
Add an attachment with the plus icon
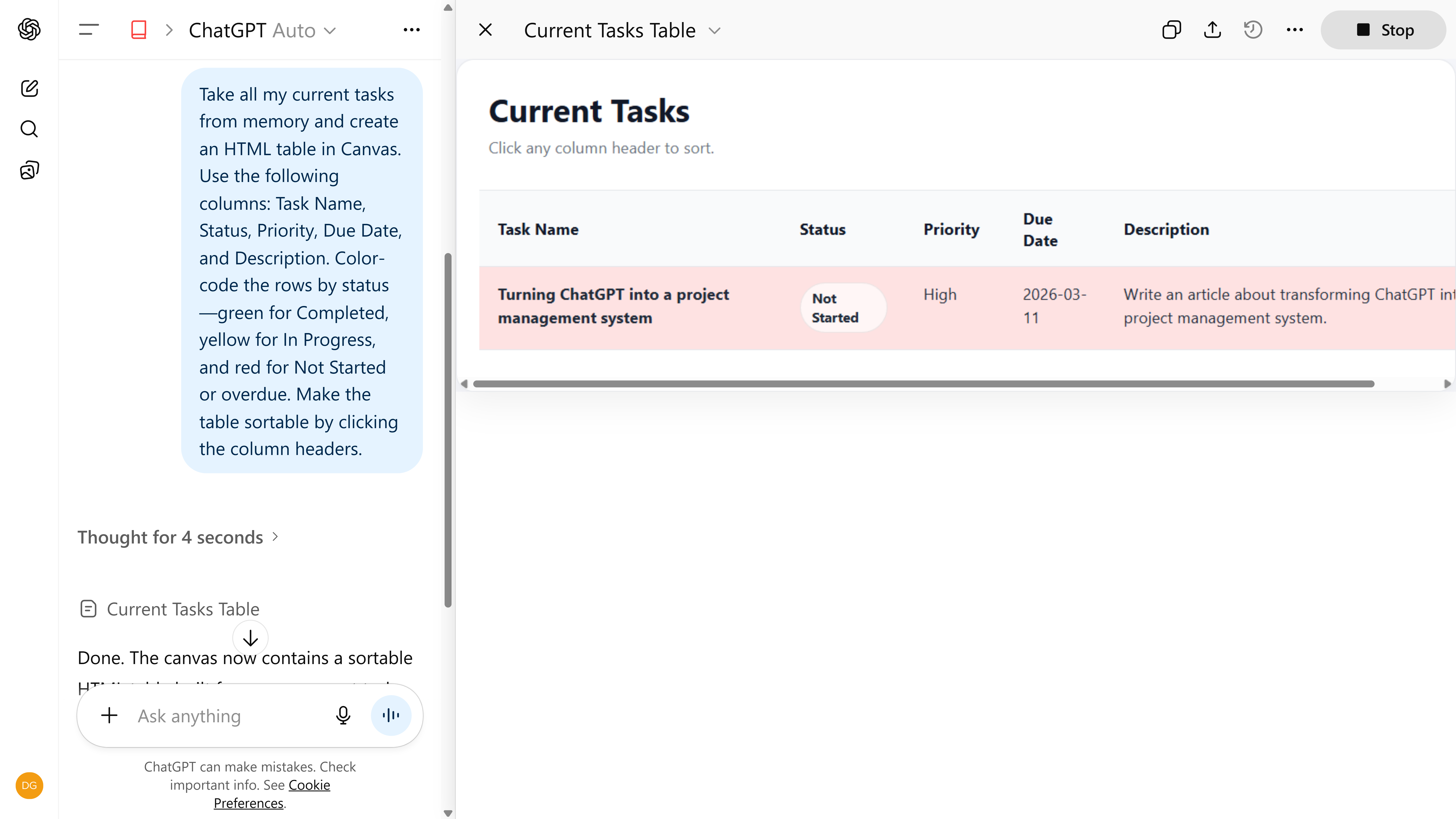pyautogui.click(x=109, y=715)
